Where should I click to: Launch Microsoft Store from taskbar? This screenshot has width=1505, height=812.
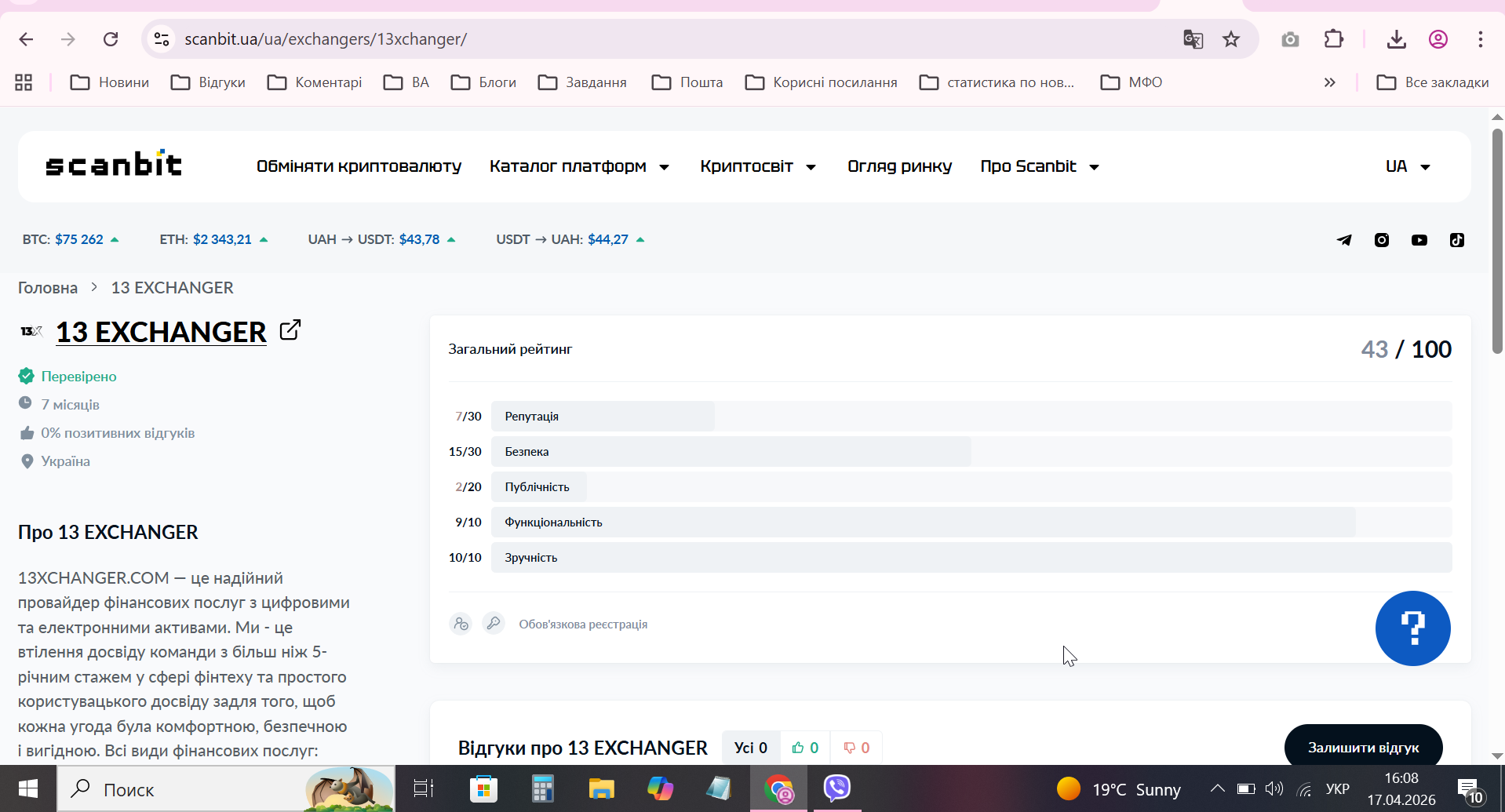(x=483, y=788)
